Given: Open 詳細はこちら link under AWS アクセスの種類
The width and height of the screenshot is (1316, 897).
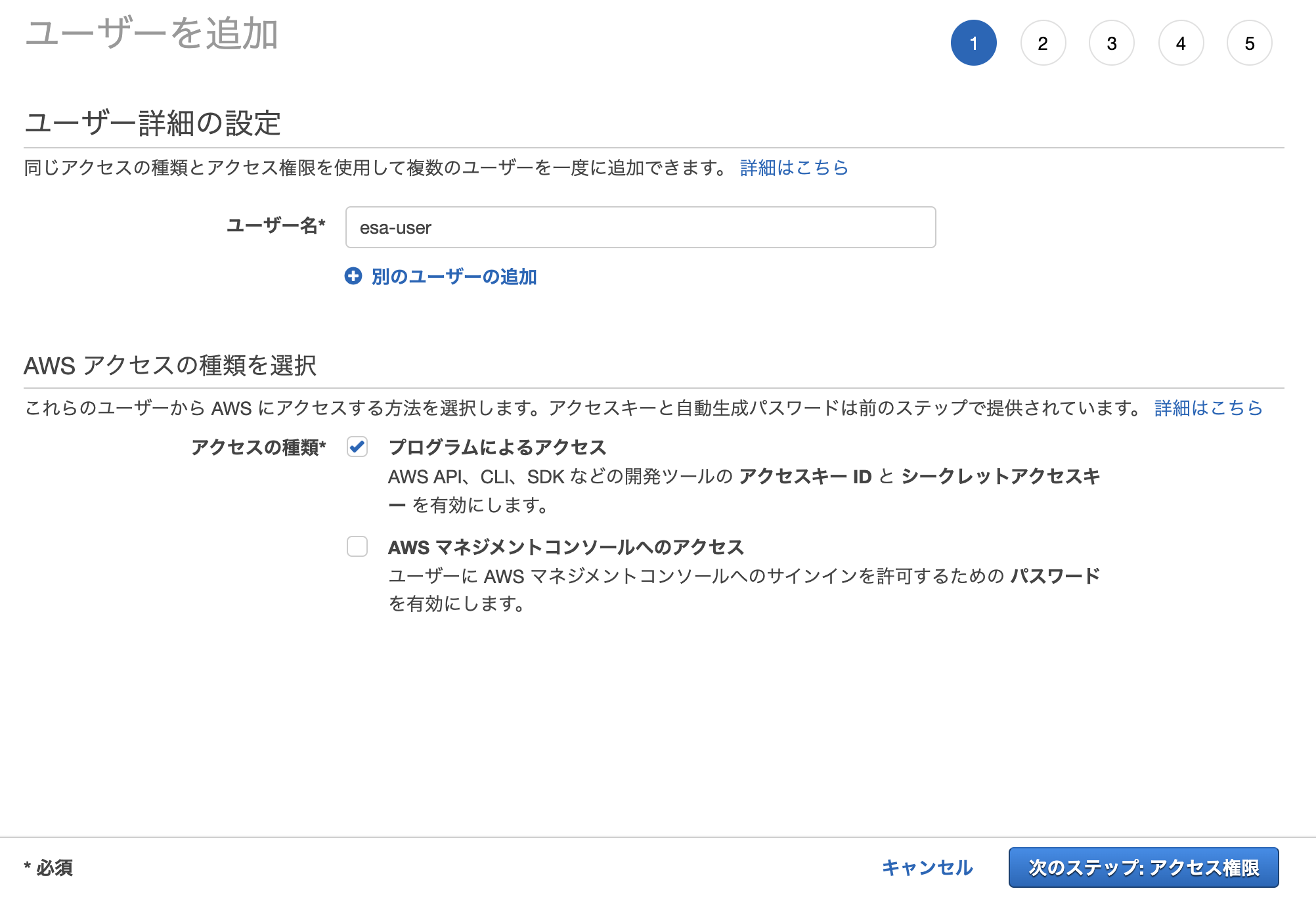Looking at the screenshot, I should coord(1208,408).
